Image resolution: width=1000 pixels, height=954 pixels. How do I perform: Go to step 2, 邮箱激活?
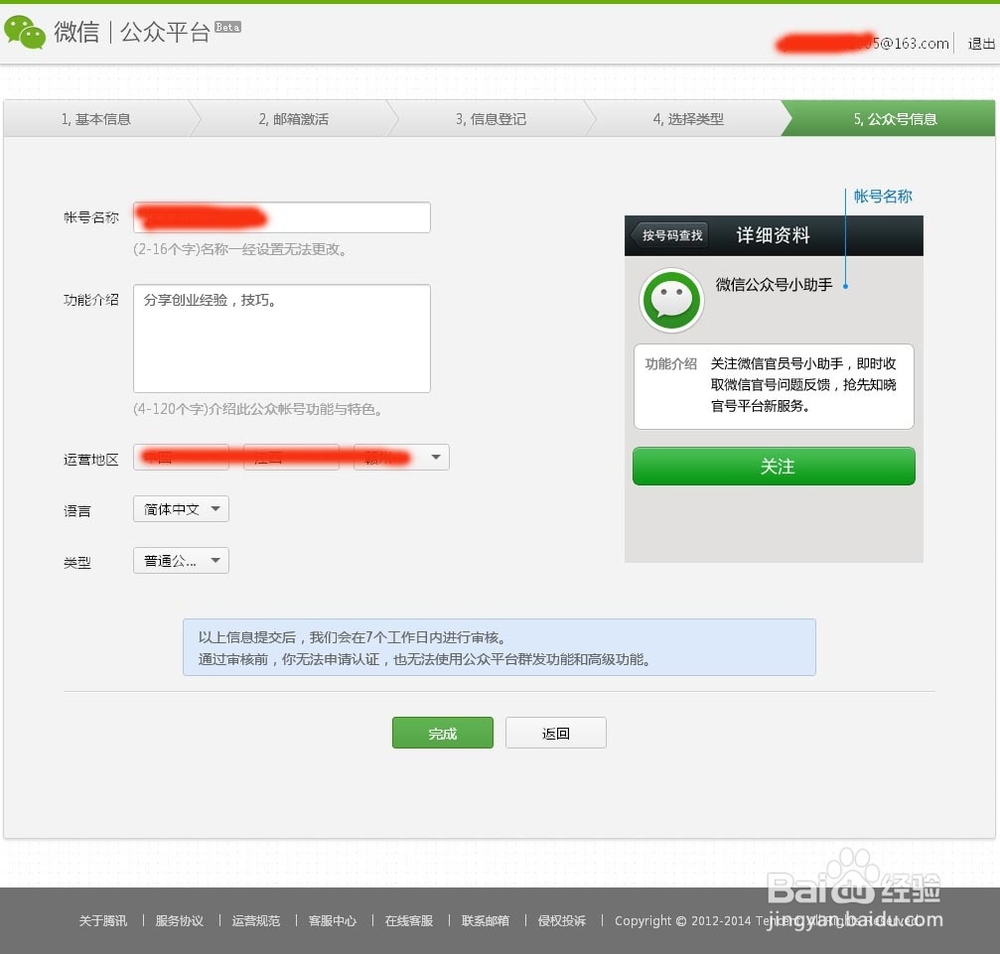293,119
